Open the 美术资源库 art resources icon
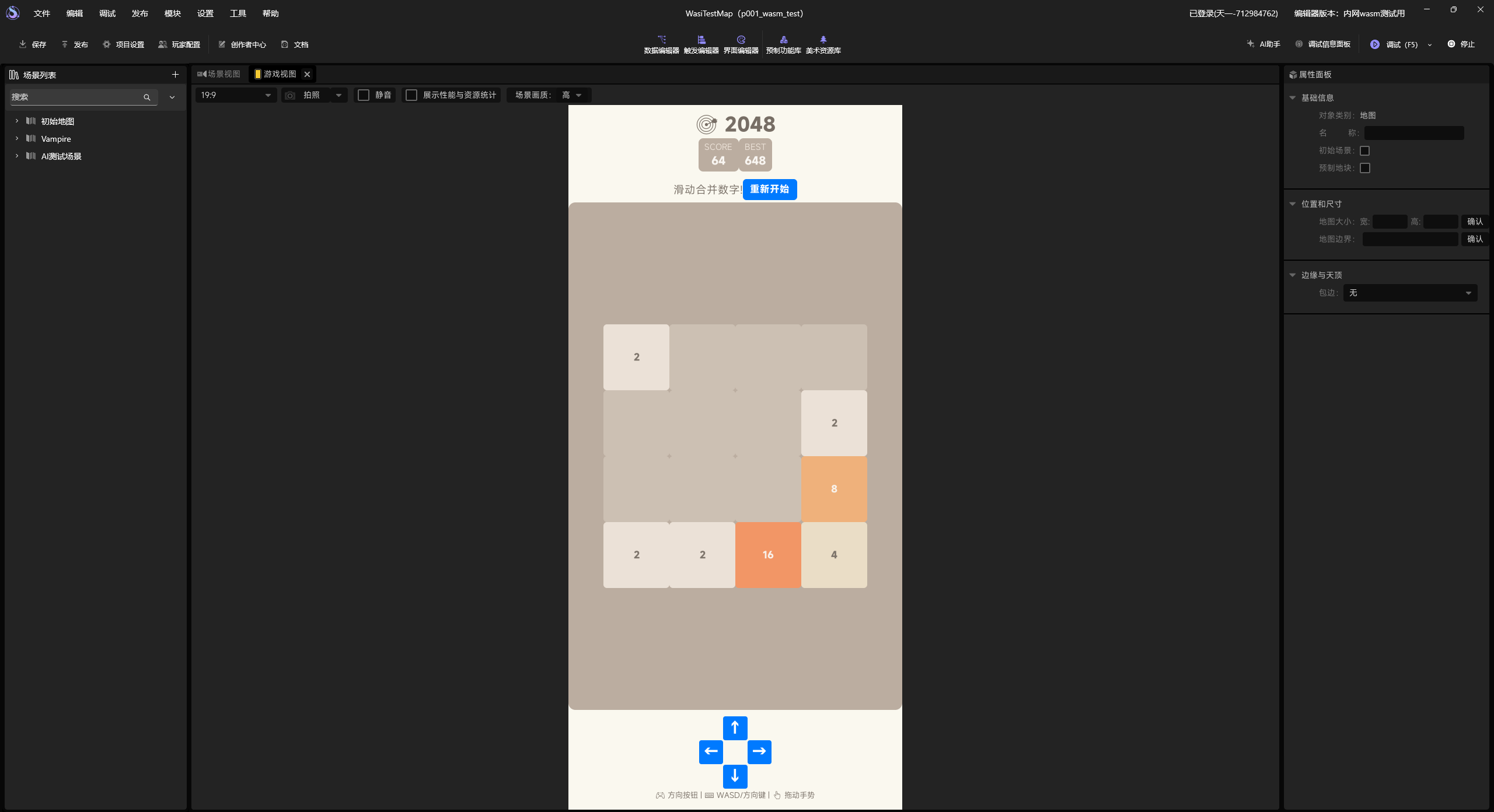The height and width of the screenshot is (812, 1494). pos(823,40)
